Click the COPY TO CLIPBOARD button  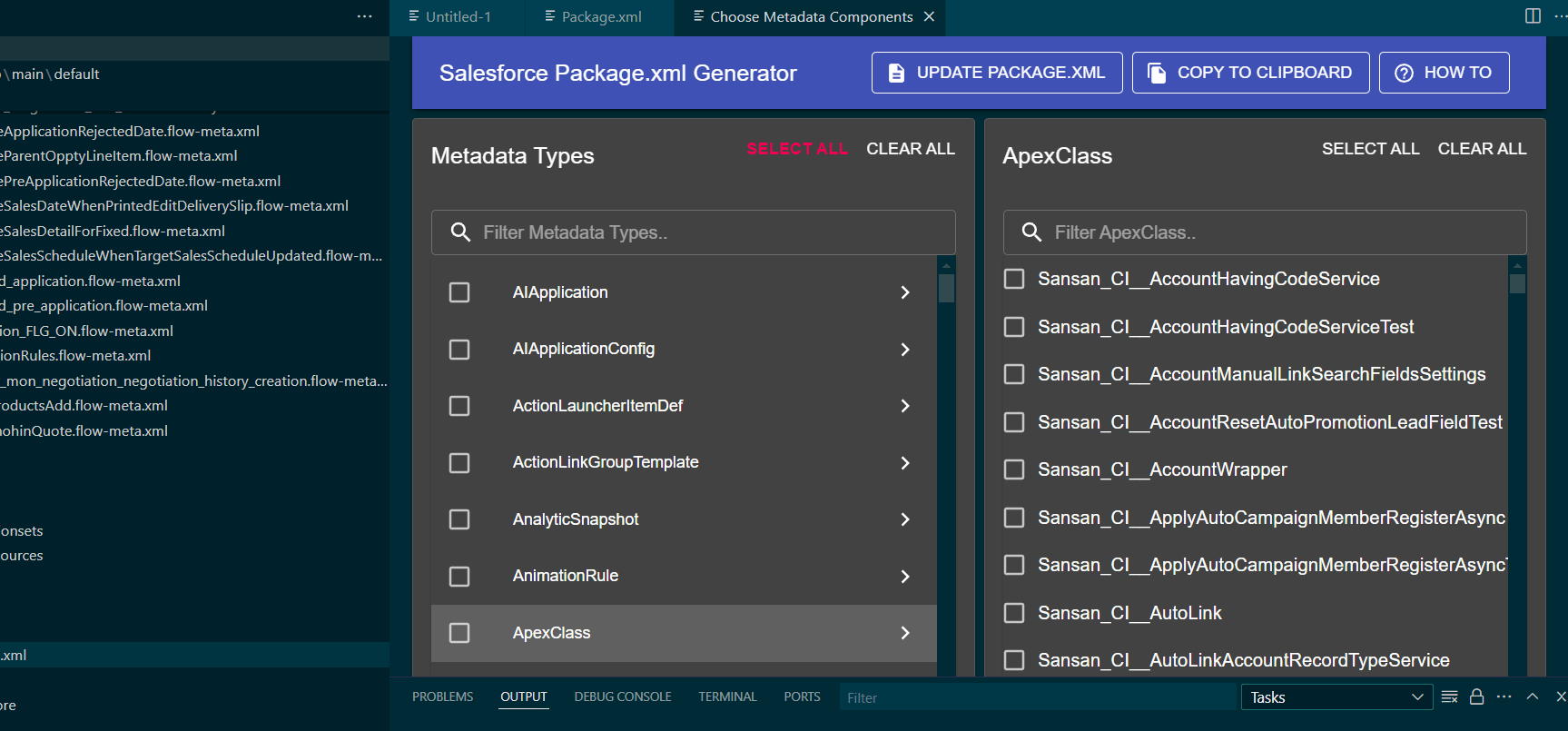tap(1250, 73)
